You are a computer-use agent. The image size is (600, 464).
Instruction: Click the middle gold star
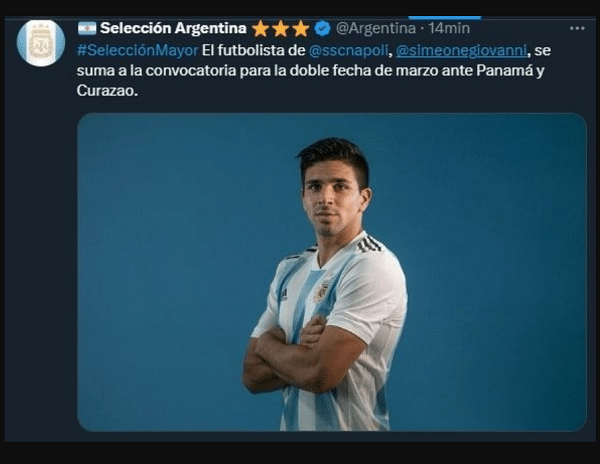(x=280, y=29)
